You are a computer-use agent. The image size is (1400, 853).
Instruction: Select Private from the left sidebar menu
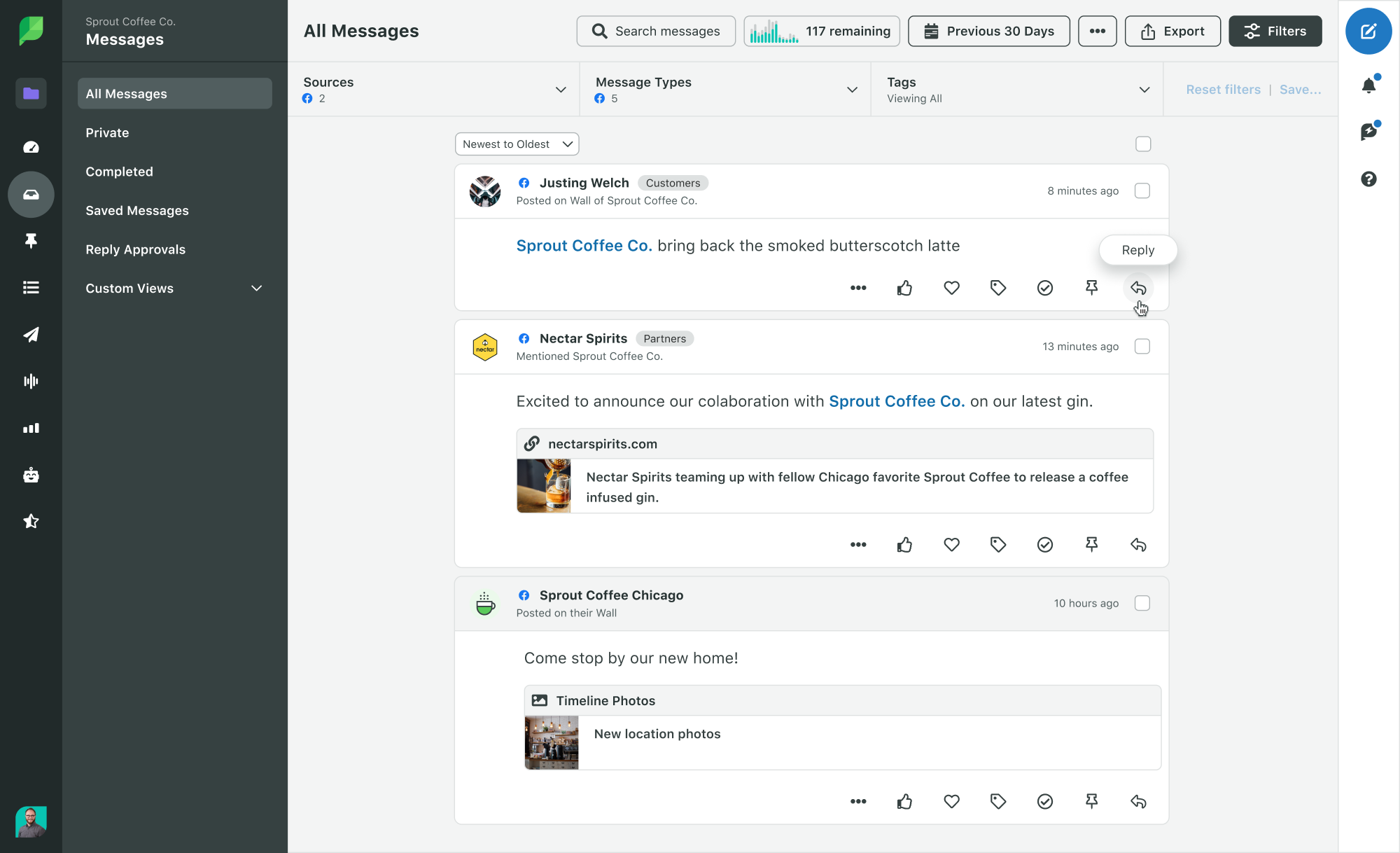pos(107,132)
